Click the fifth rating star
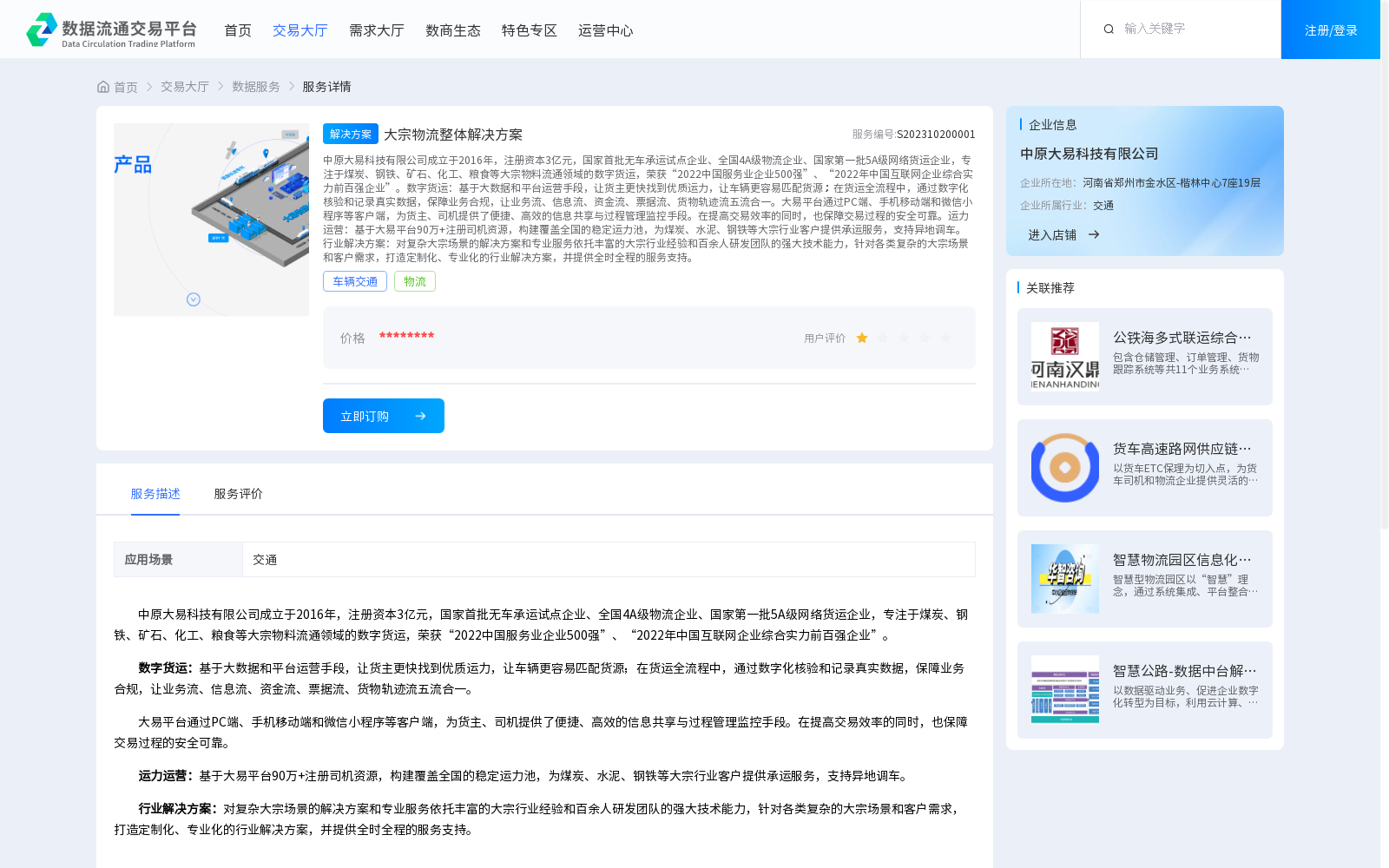1389x868 pixels. click(945, 338)
